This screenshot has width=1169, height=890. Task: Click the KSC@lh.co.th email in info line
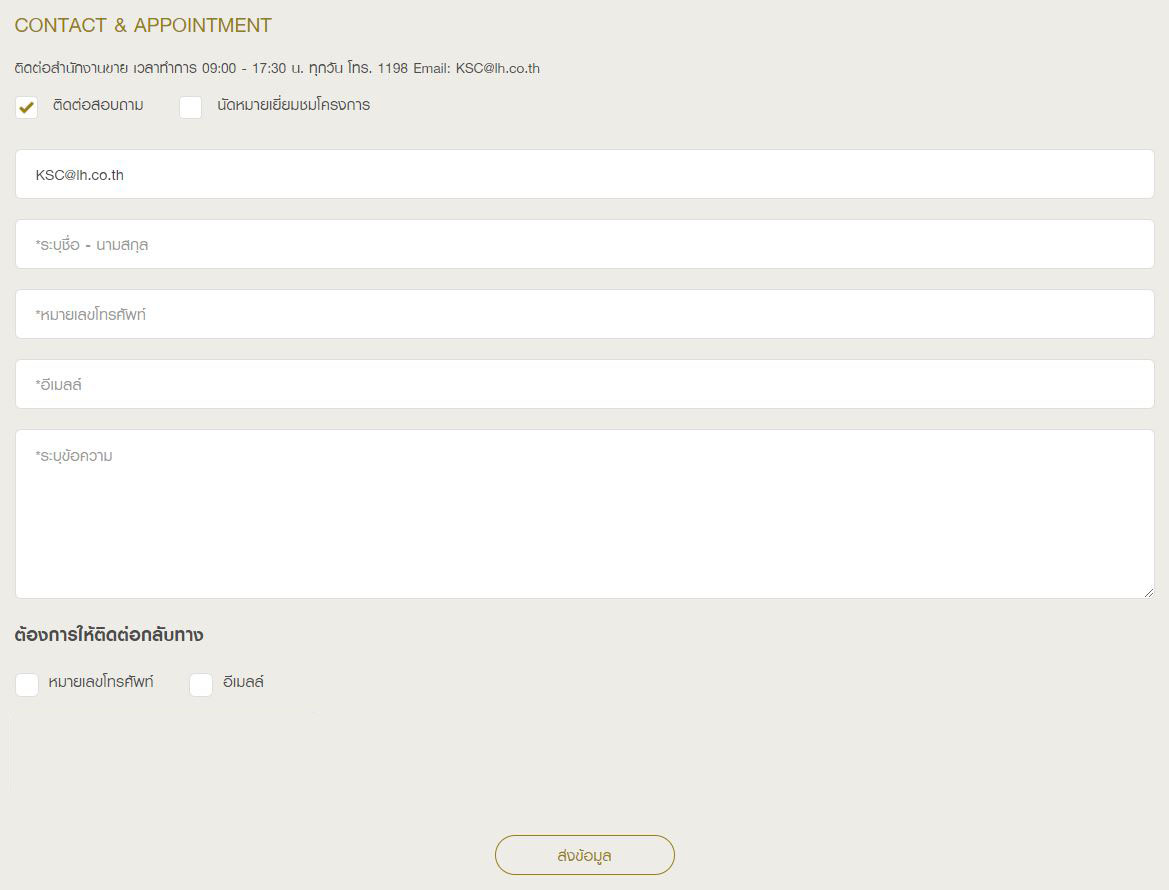coord(497,69)
